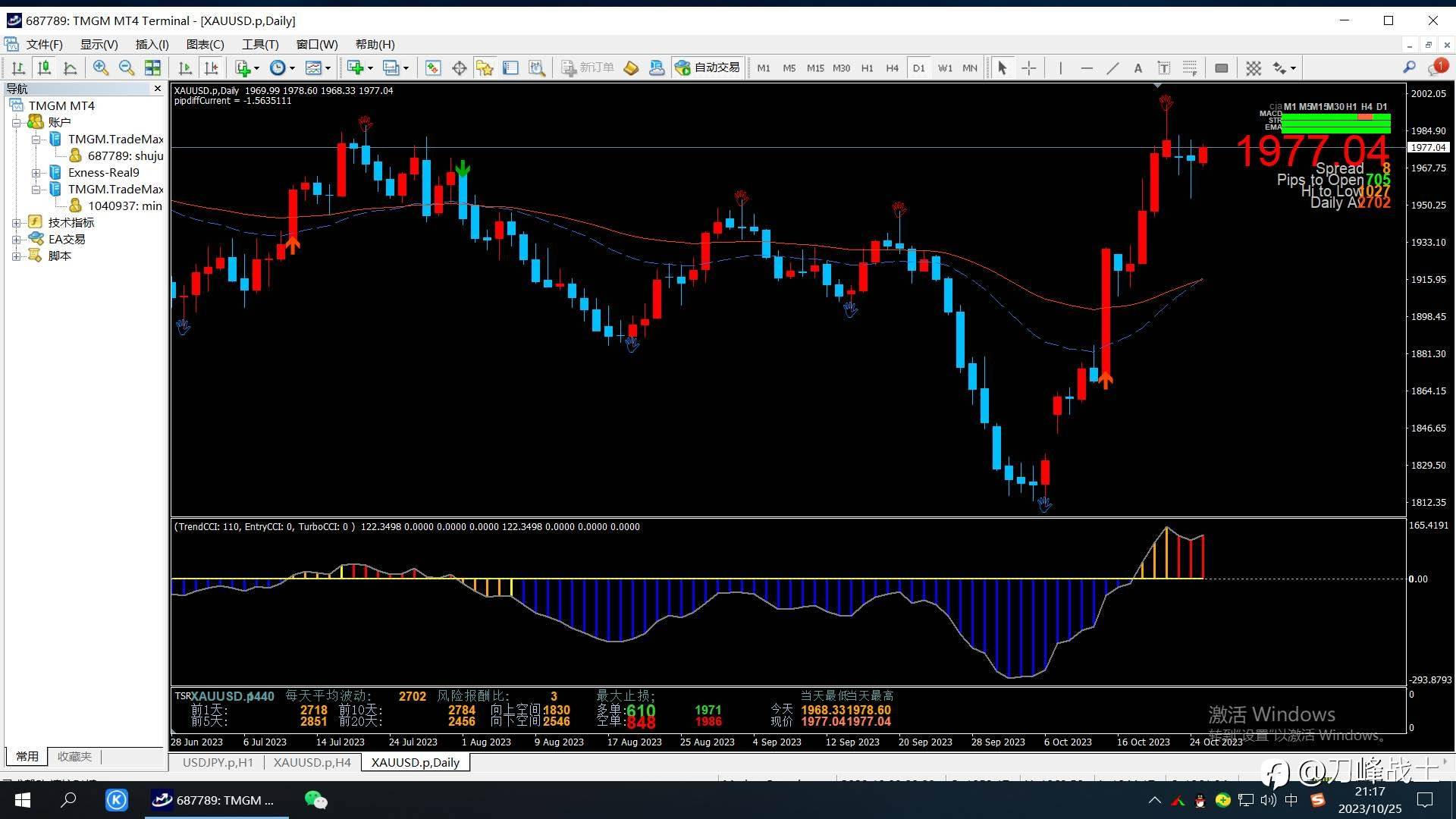Switch chart to candlestick display

pyautogui.click(x=44, y=68)
